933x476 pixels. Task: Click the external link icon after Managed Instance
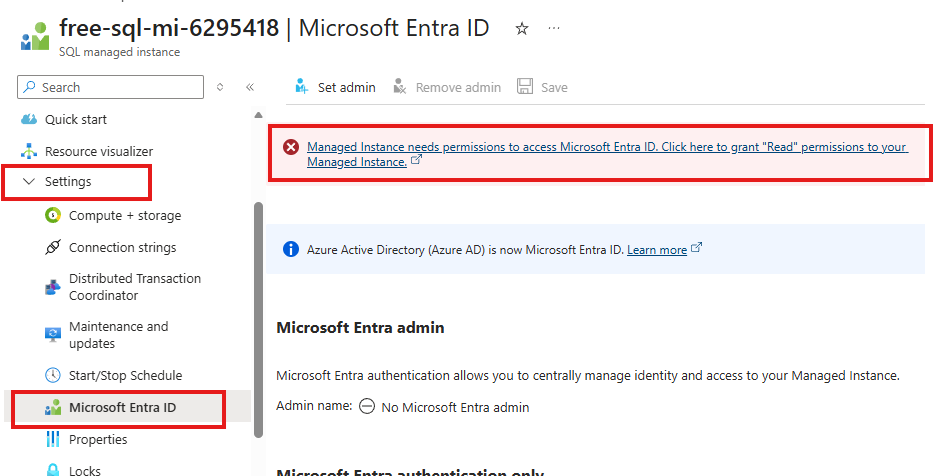[x=417, y=159]
